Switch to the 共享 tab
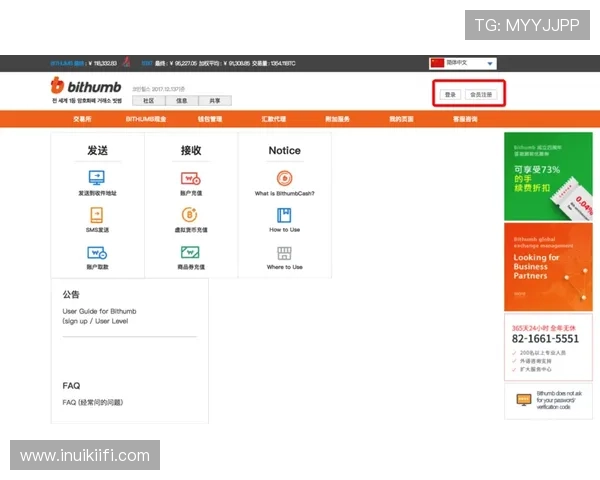Screen dimensions: 600x480 (215, 100)
